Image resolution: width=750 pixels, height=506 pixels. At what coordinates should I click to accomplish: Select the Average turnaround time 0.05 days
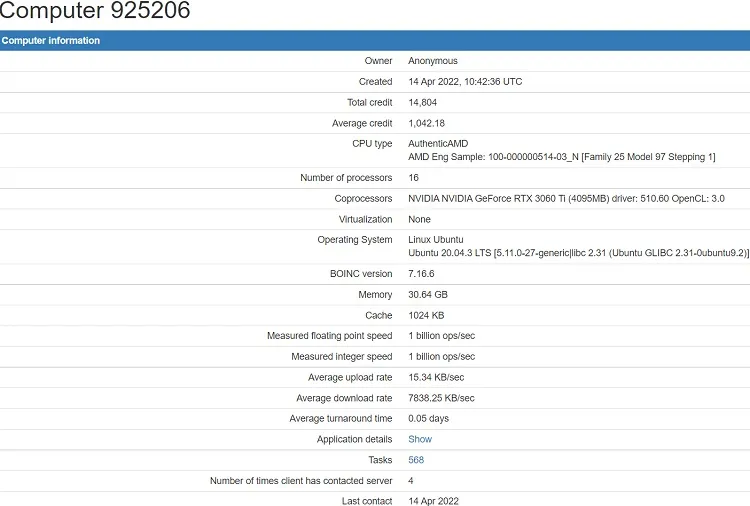click(x=428, y=418)
